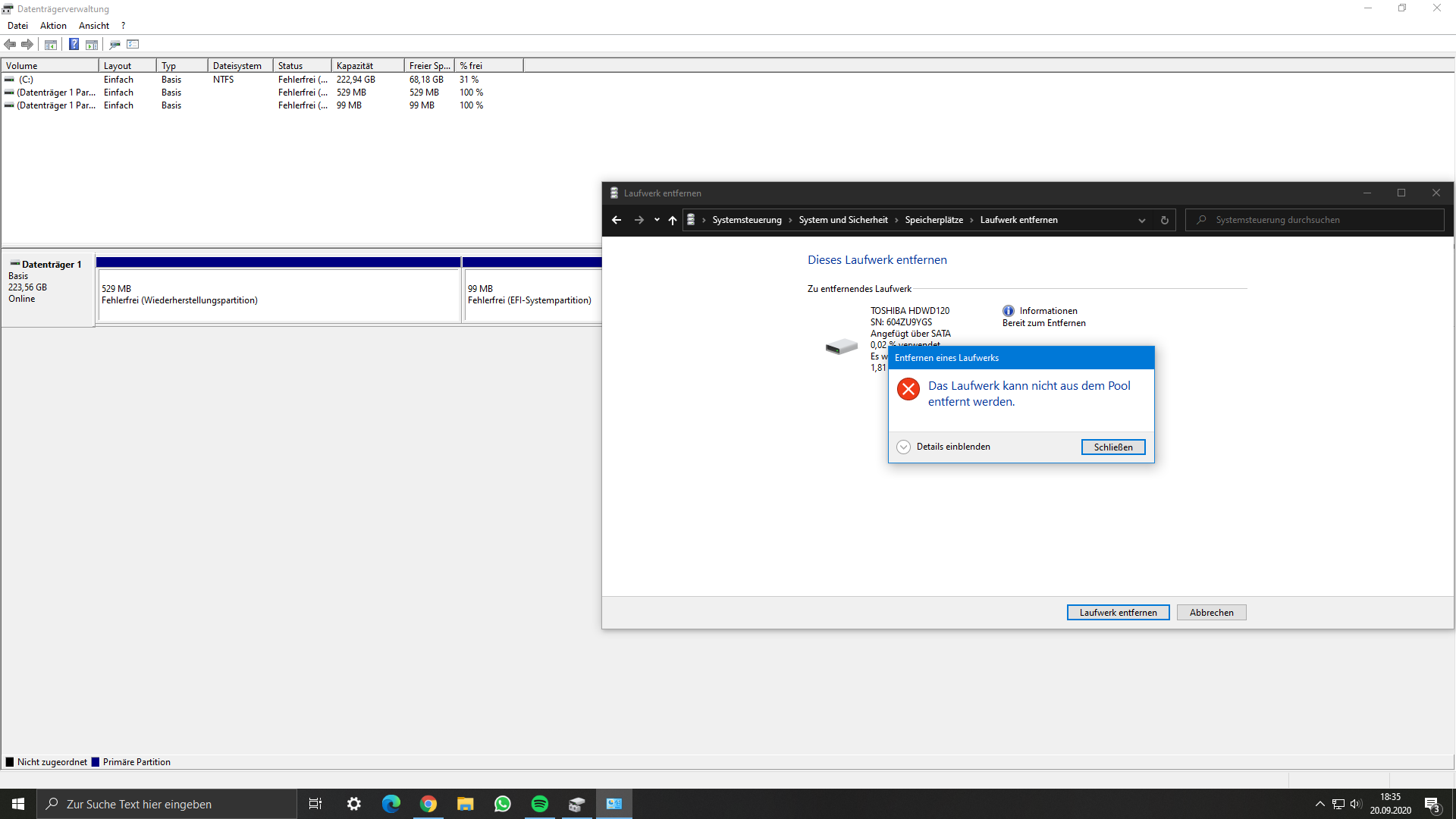This screenshot has height=819, width=1456.
Task: Click the properties magnifier toolbar icon
Action: coord(115,44)
